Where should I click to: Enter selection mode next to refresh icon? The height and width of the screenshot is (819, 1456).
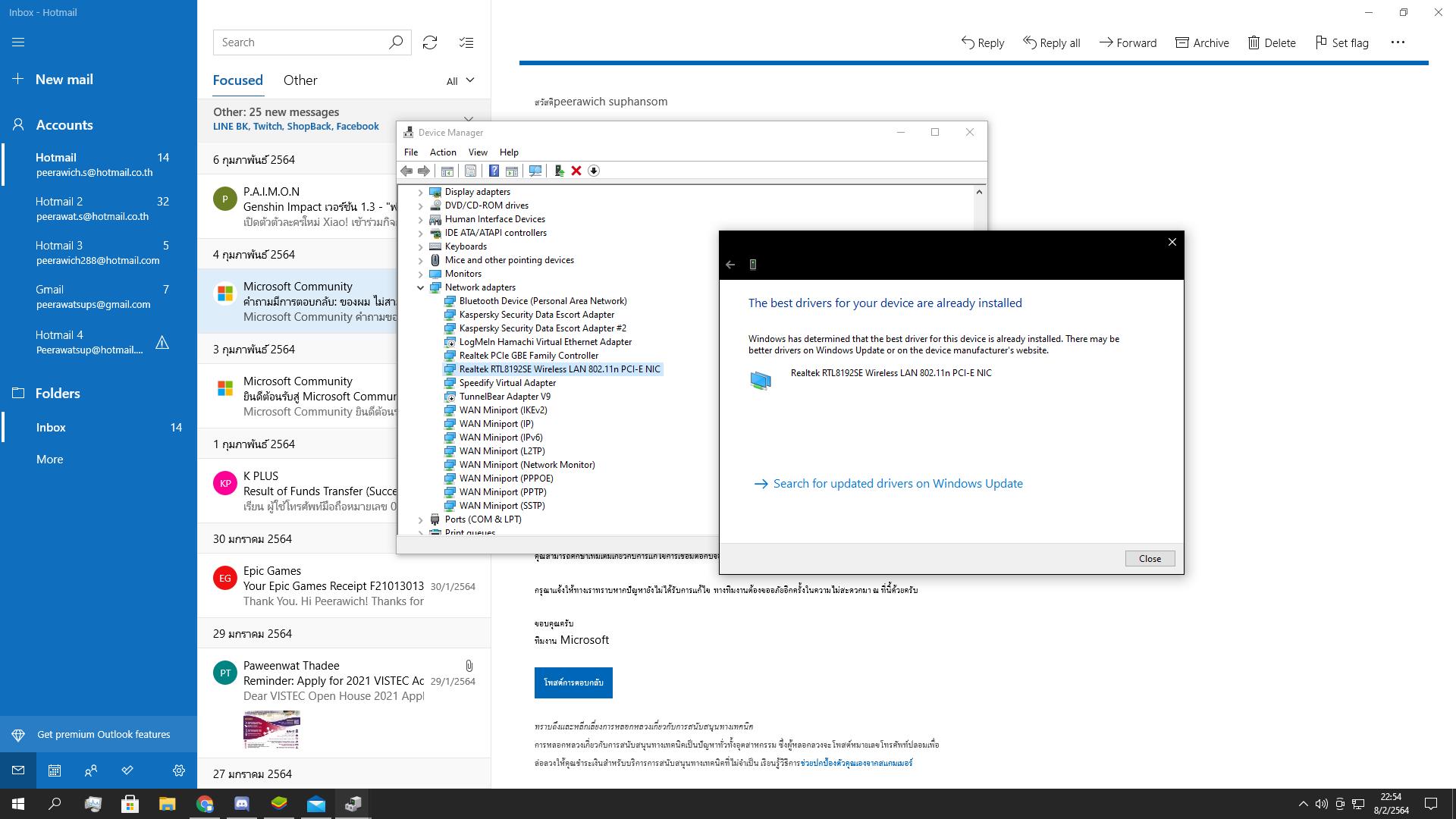pyautogui.click(x=466, y=42)
